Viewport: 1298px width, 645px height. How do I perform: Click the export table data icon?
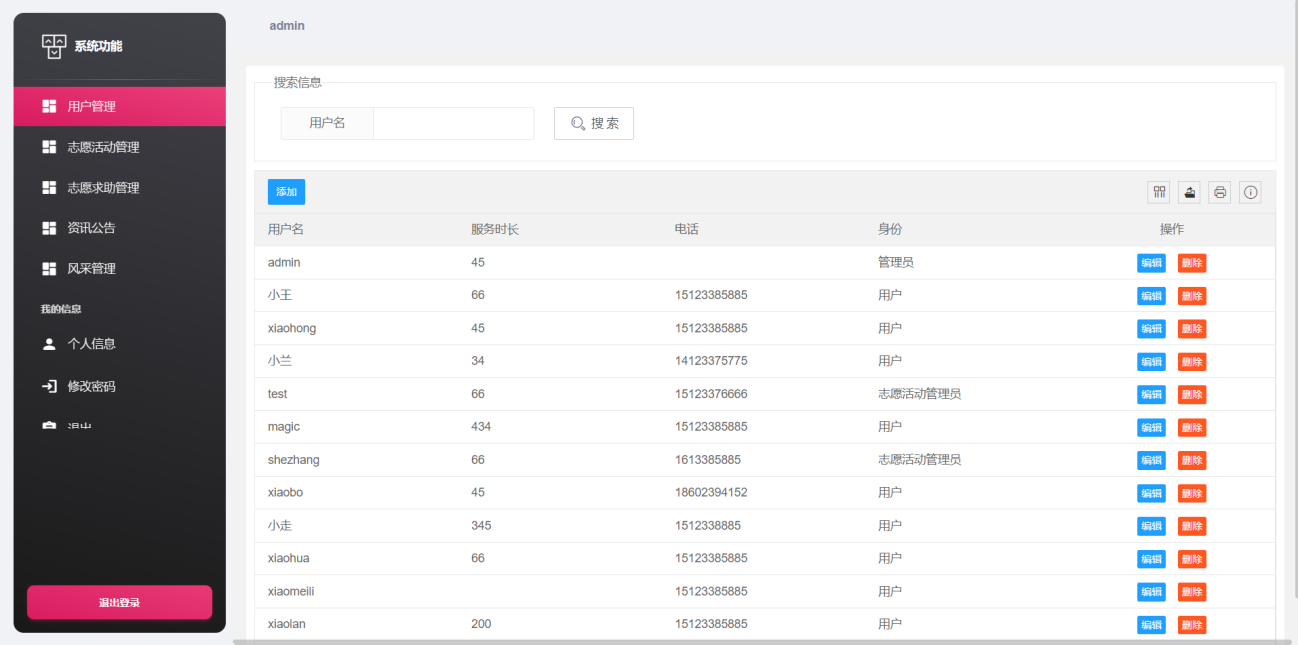[x=1190, y=192]
